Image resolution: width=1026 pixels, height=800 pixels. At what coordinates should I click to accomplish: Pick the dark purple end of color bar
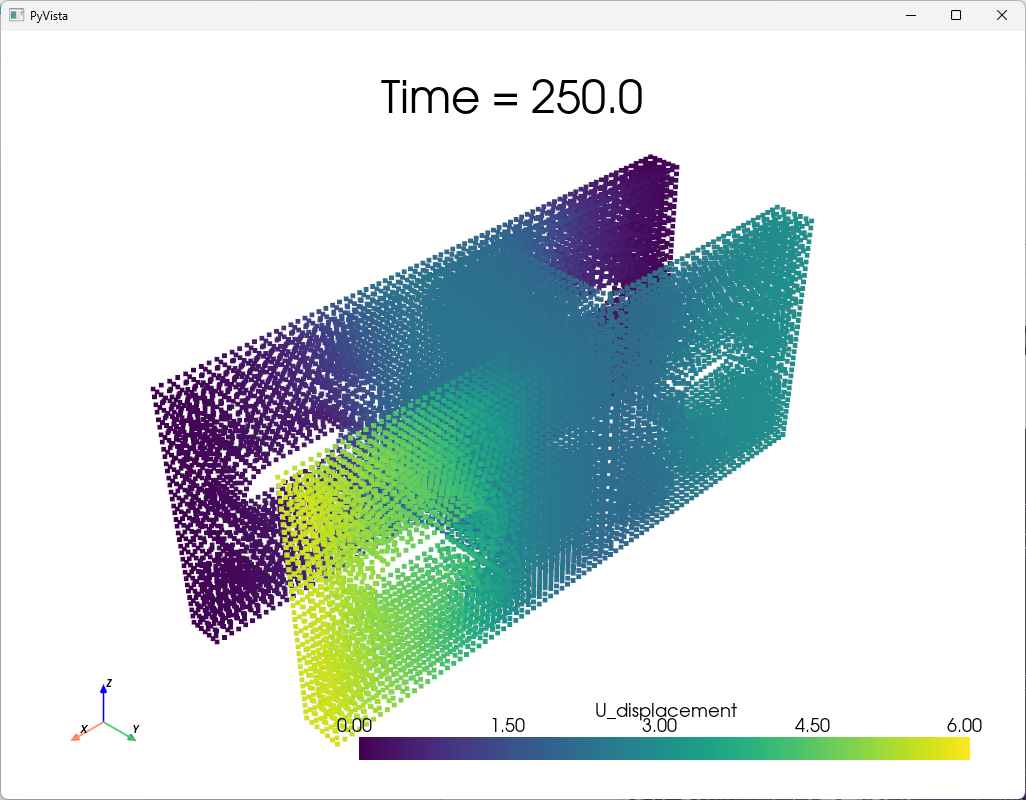pyautogui.click(x=368, y=749)
